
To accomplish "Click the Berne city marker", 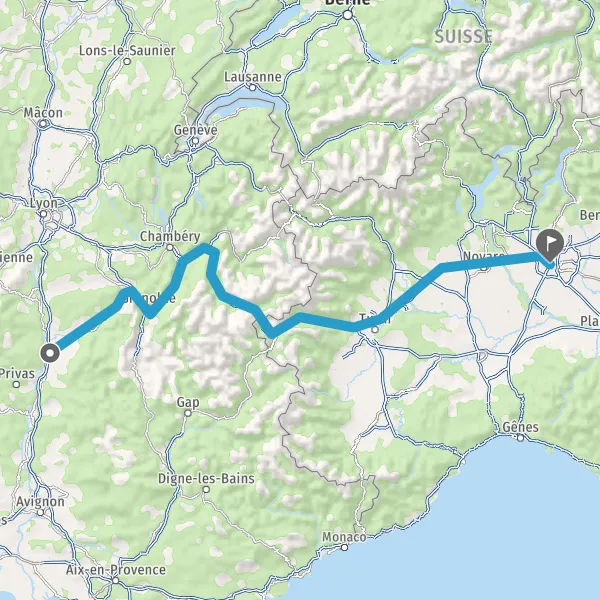I will (x=347, y=15).
